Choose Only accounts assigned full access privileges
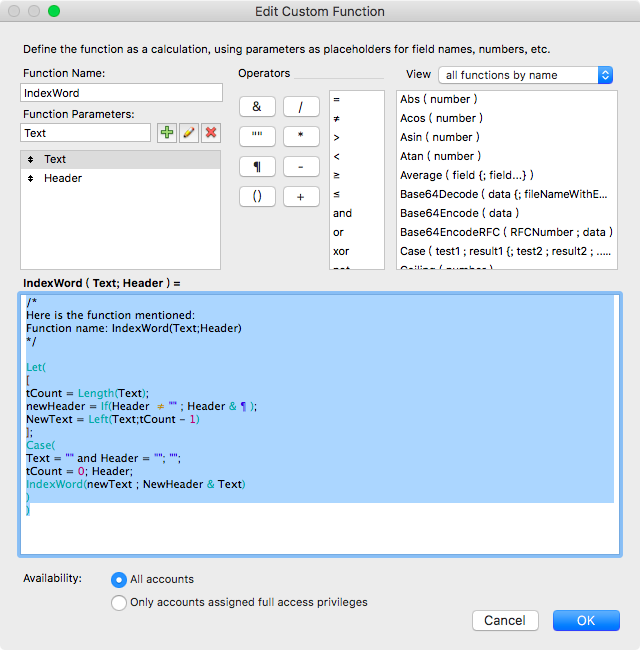This screenshot has width=640, height=650. point(119,602)
